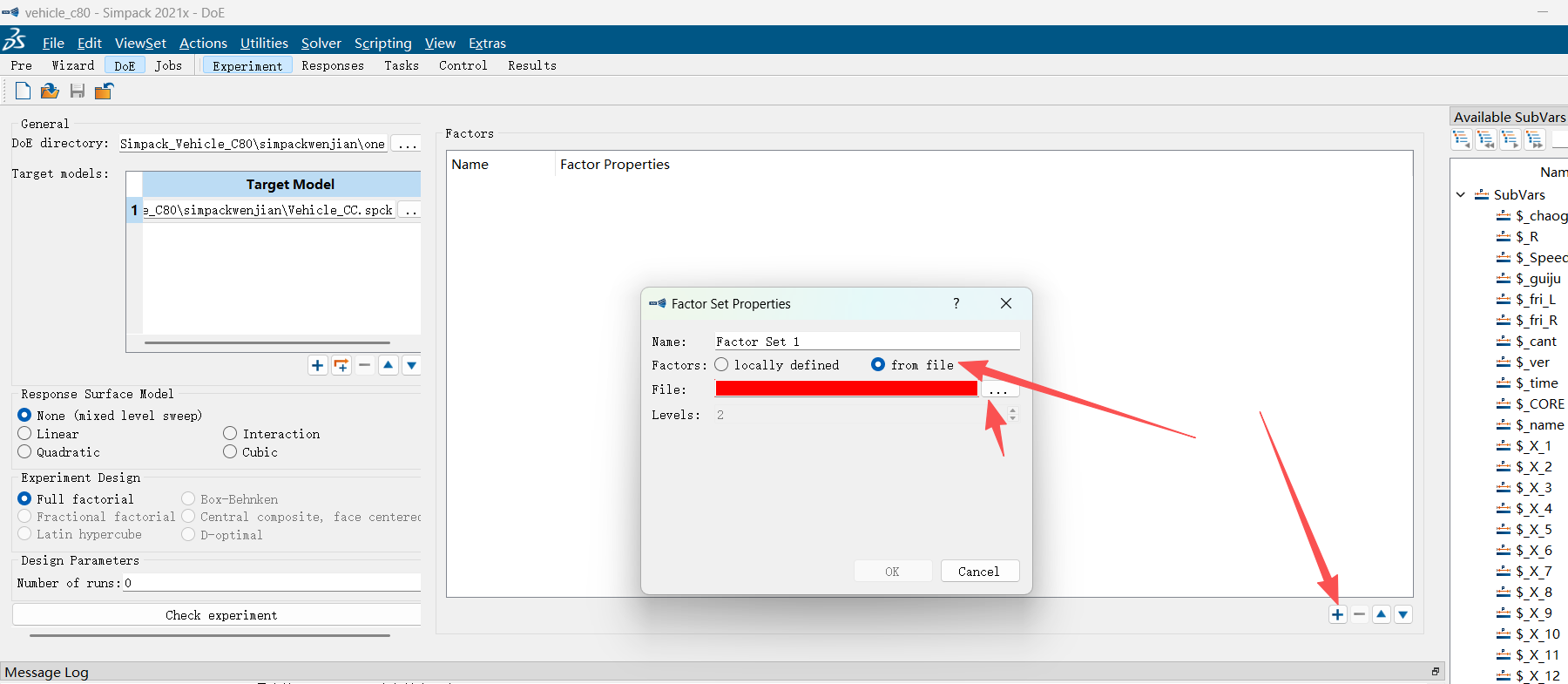Browse for target model file
The width and height of the screenshot is (1568, 684).
pos(410,210)
